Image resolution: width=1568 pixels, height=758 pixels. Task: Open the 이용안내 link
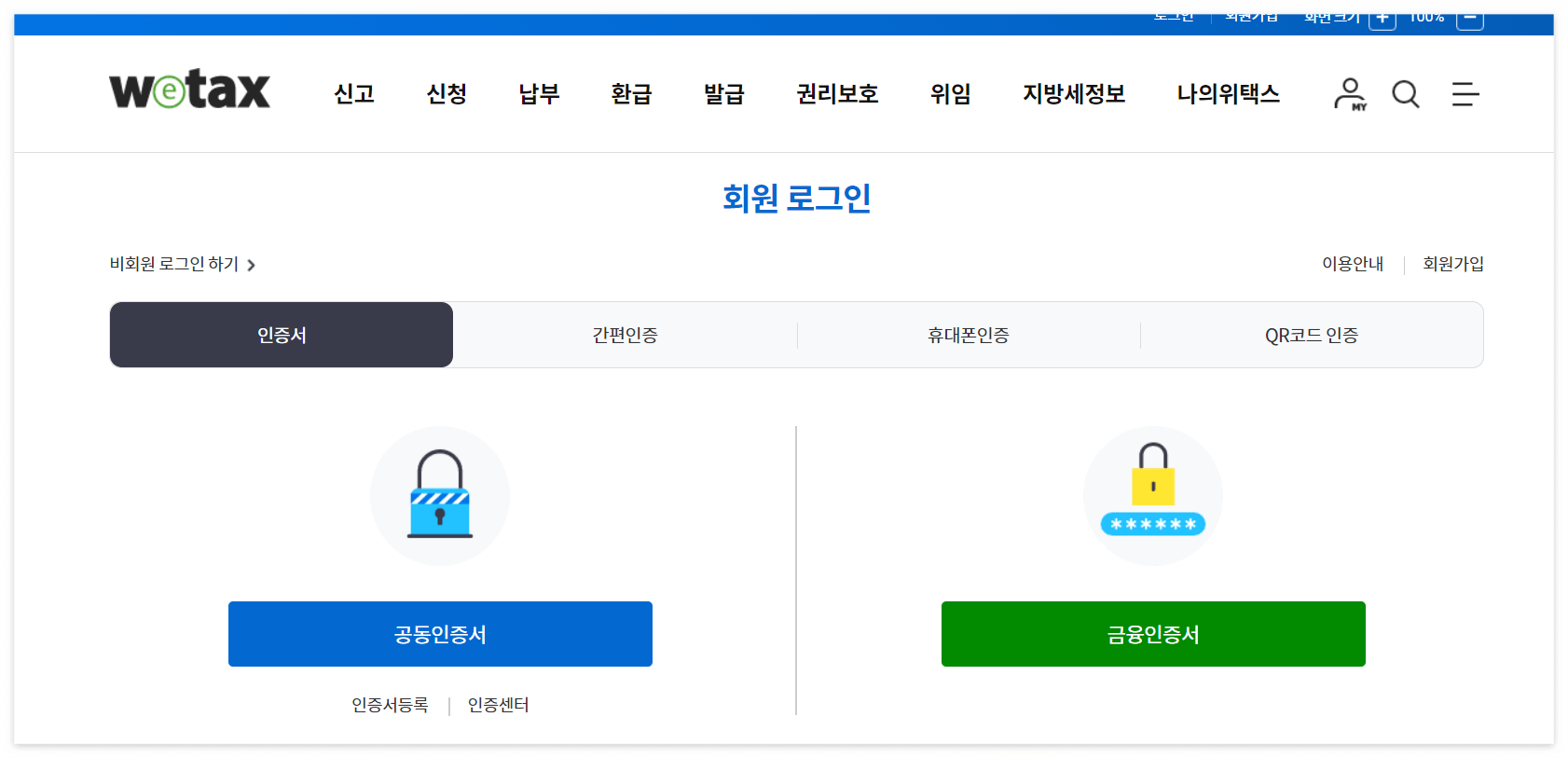pos(1352,265)
